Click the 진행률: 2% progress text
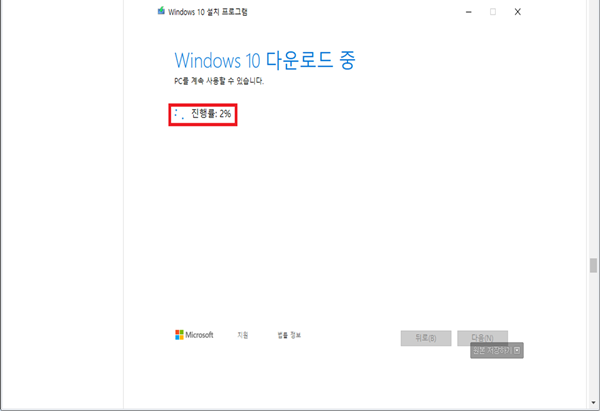Screen dimensions: 600x411 [x=211, y=114]
